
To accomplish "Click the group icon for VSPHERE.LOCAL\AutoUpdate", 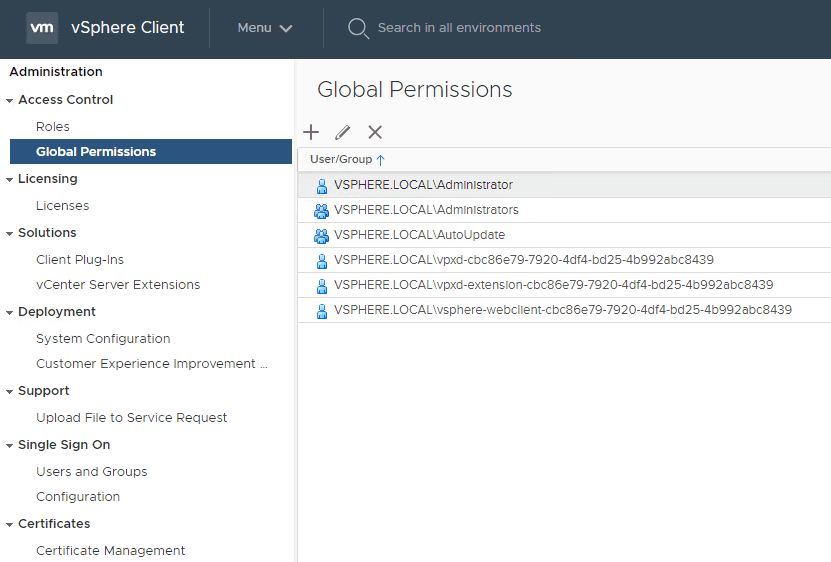I will click(321, 235).
